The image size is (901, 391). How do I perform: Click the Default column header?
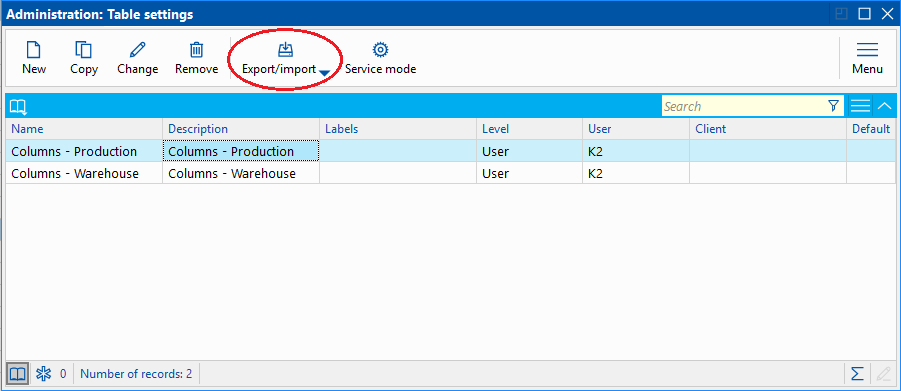(871, 129)
